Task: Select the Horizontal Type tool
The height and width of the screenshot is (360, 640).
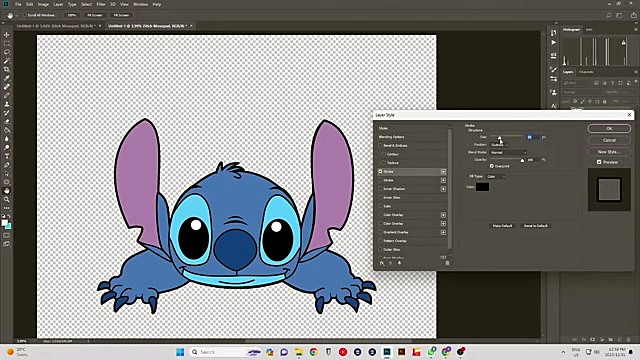Action: pyautogui.click(x=7, y=156)
